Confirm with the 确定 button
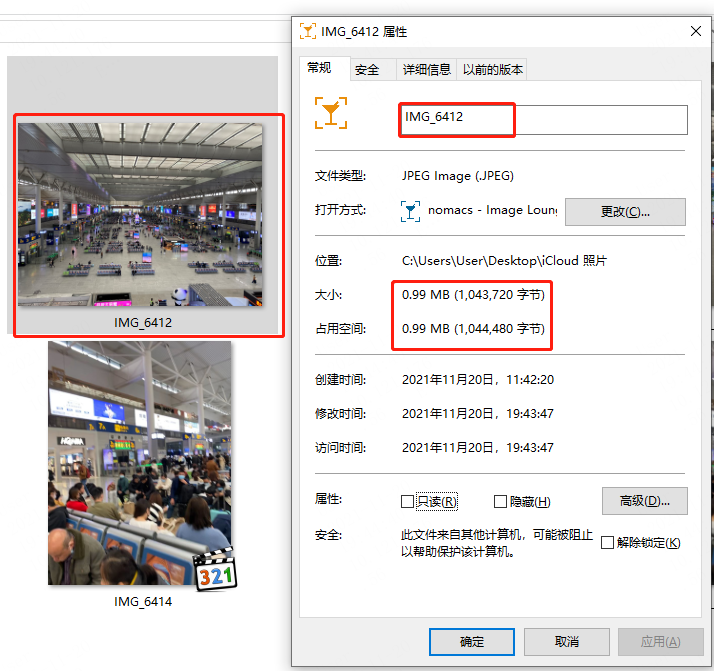The image size is (714, 671). 472,642
